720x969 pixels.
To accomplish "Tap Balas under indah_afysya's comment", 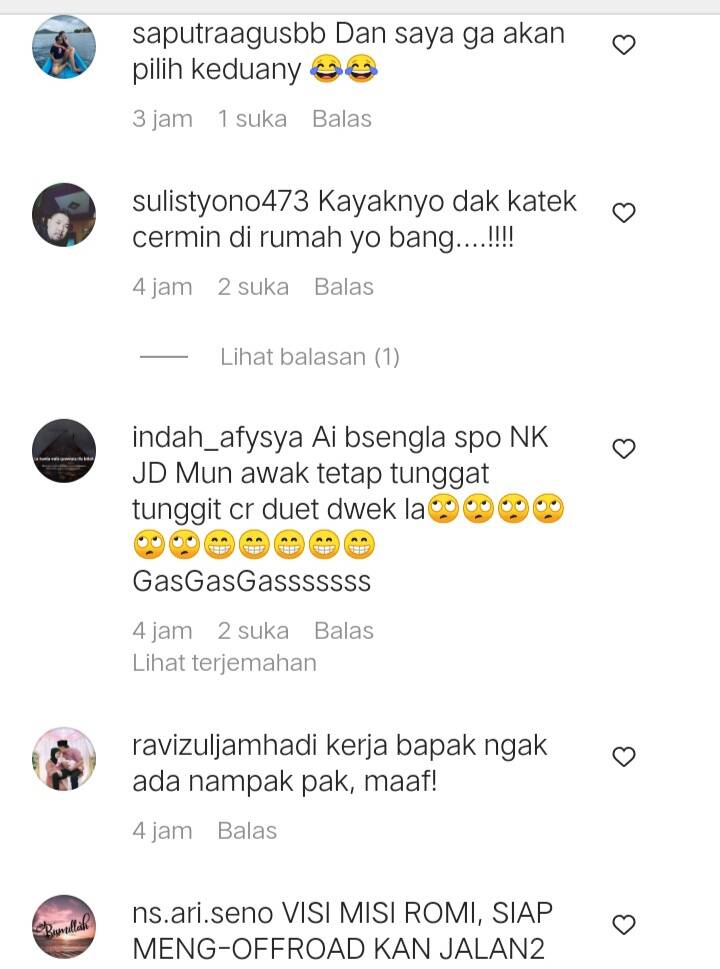I will (344, 631).
